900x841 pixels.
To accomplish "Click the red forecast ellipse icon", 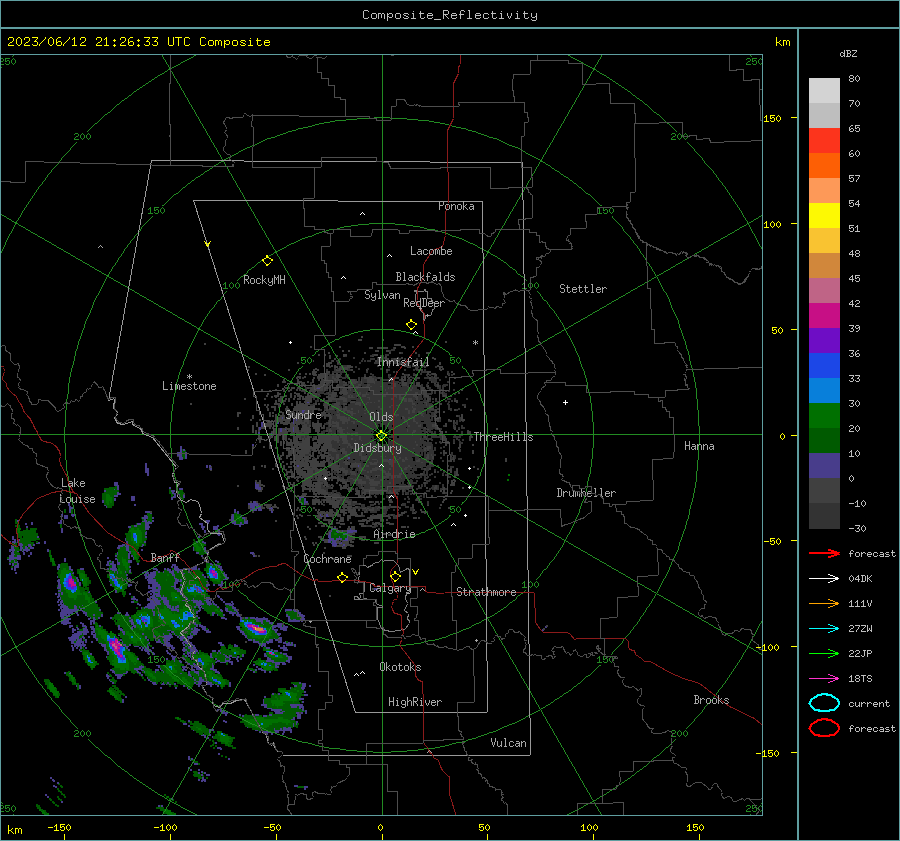I will pos(824,728).
